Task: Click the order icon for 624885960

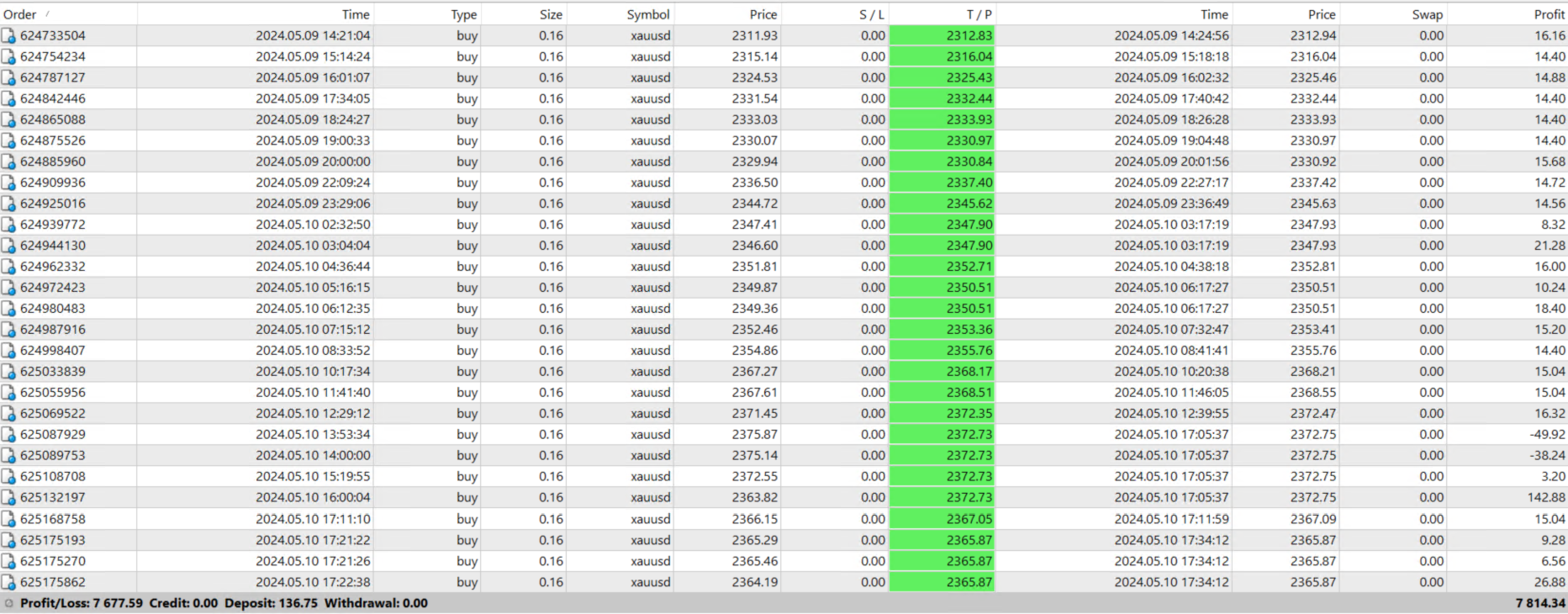Action: [8, 161]
